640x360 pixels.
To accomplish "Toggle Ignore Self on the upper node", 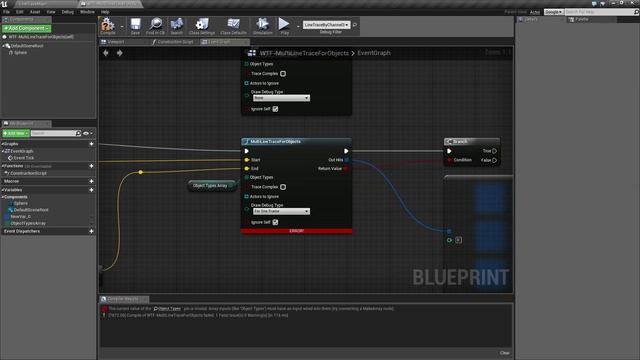I will (276, 109).
